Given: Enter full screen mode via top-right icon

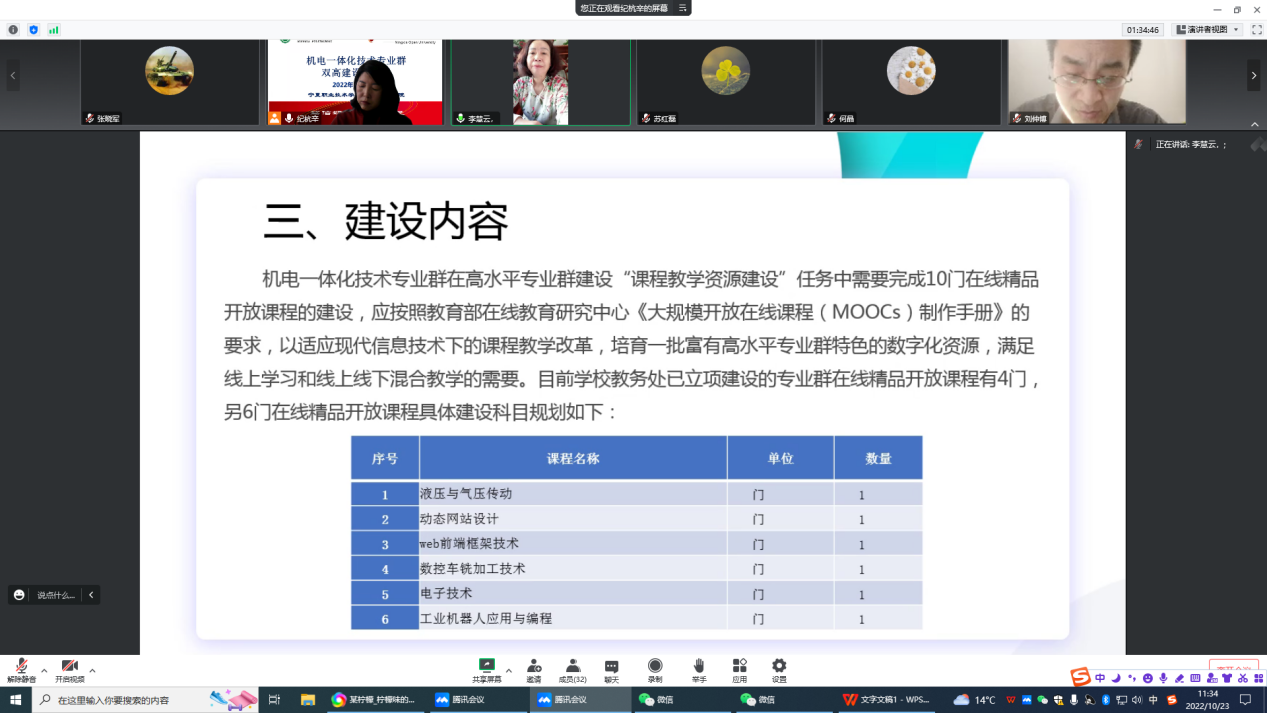Looking at the screenshot, I should pos(1256,30).
